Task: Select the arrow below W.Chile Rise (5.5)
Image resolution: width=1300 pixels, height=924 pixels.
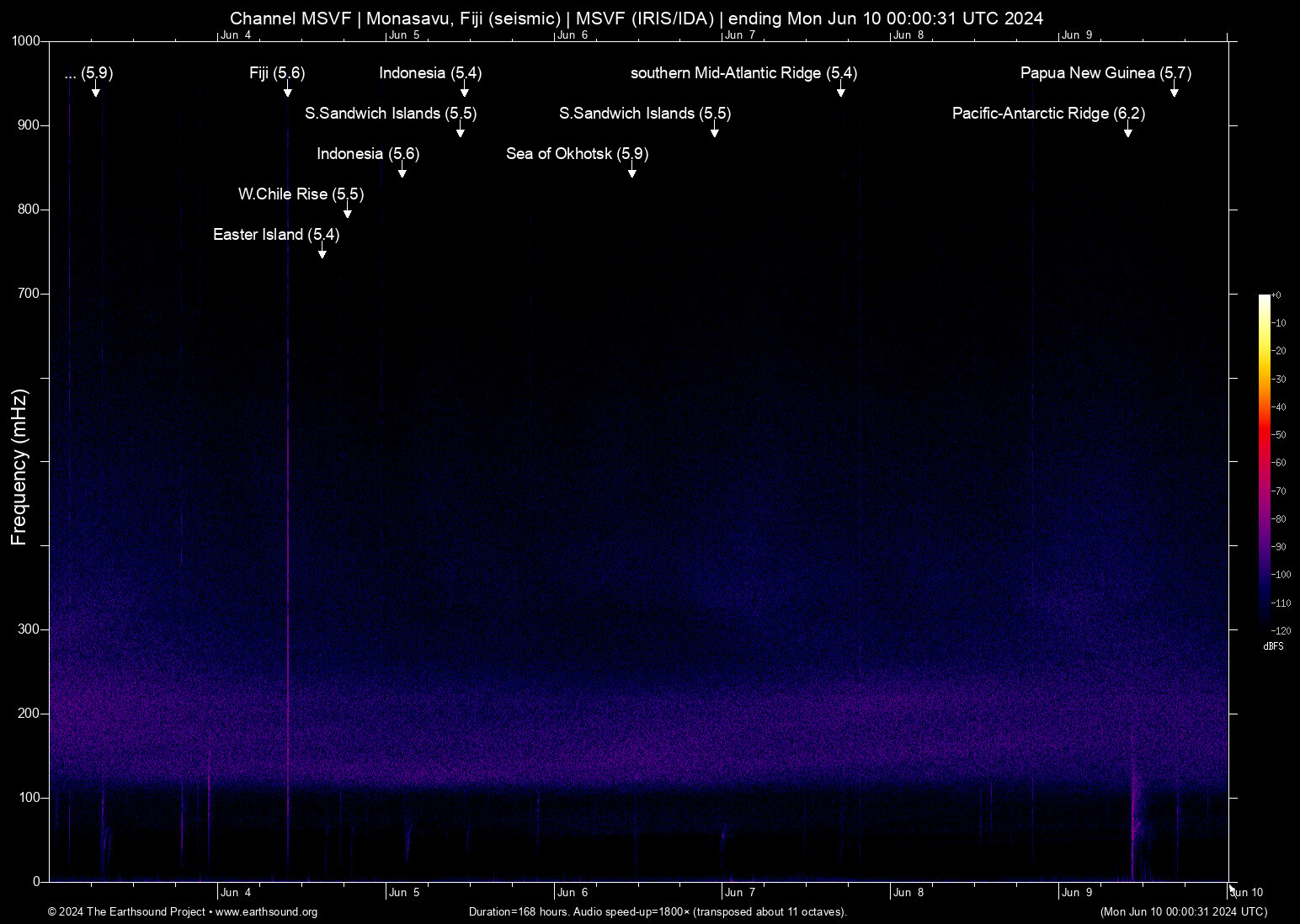Action: [347, 212]
